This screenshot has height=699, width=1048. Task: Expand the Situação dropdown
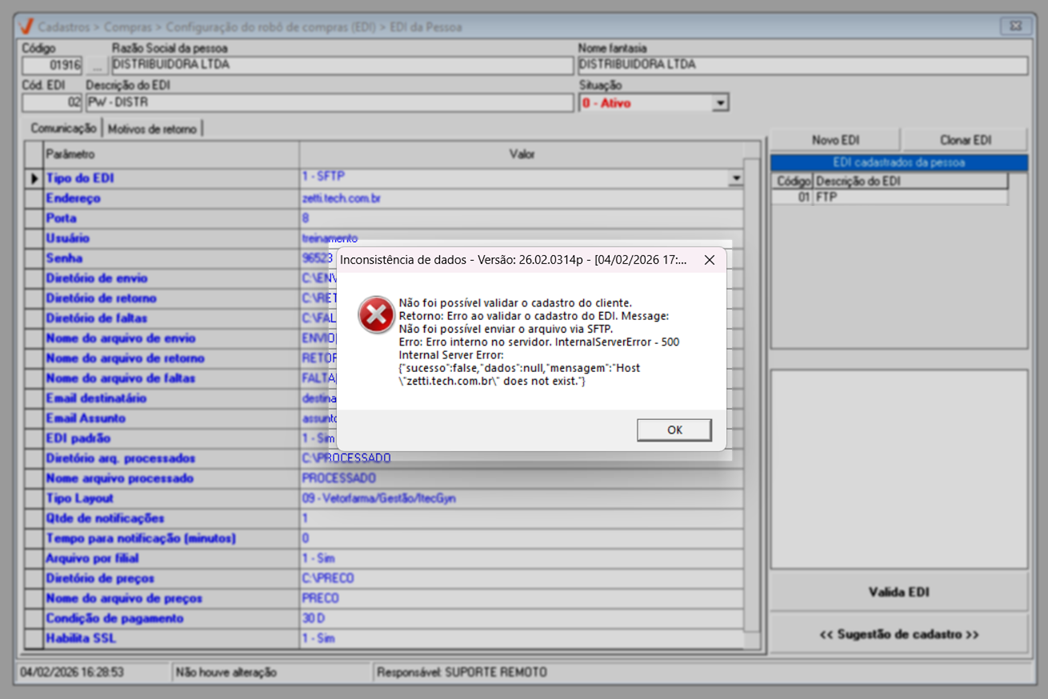720,103
